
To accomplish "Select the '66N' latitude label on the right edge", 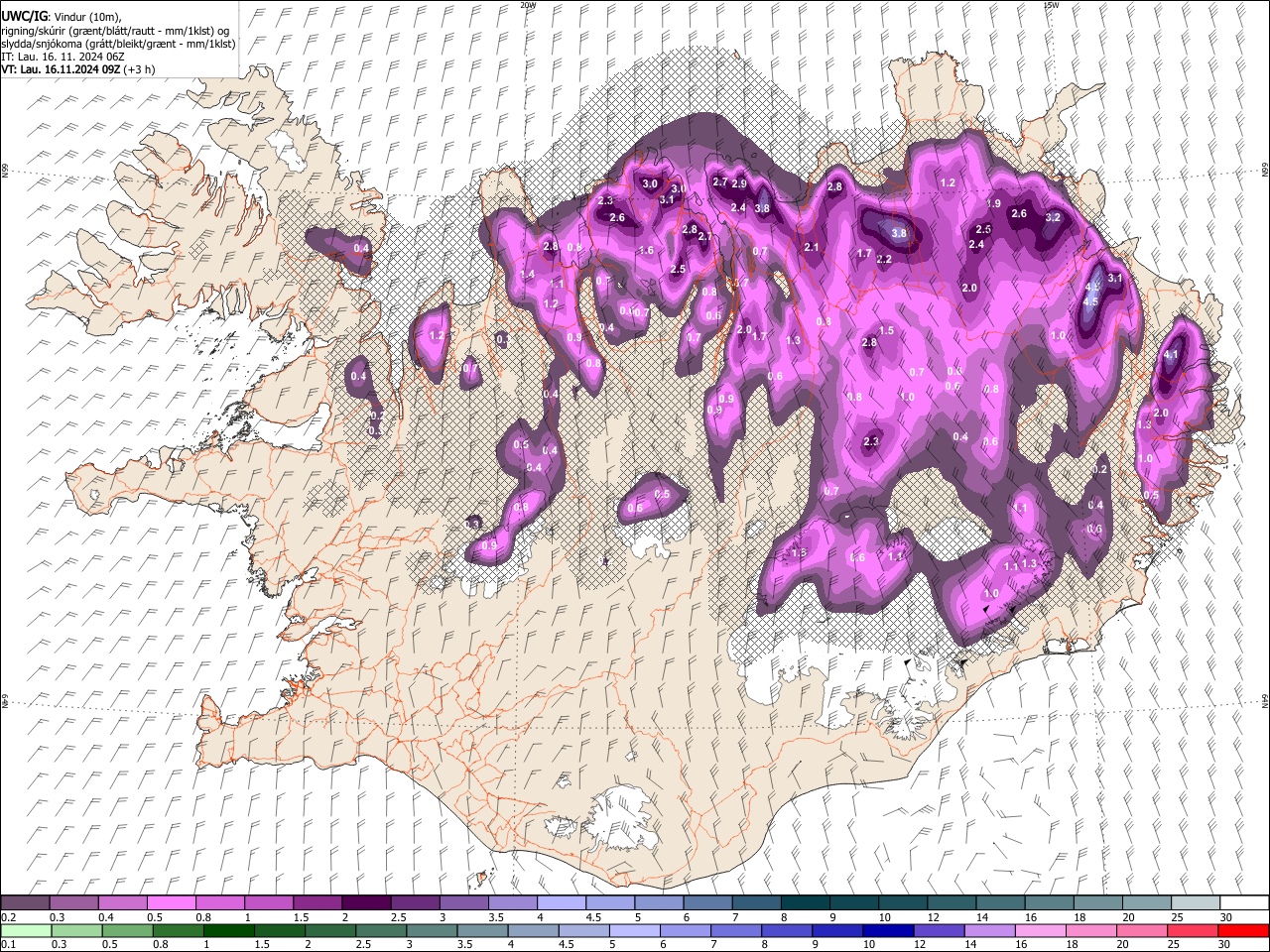I will [x=1265, y=170].
